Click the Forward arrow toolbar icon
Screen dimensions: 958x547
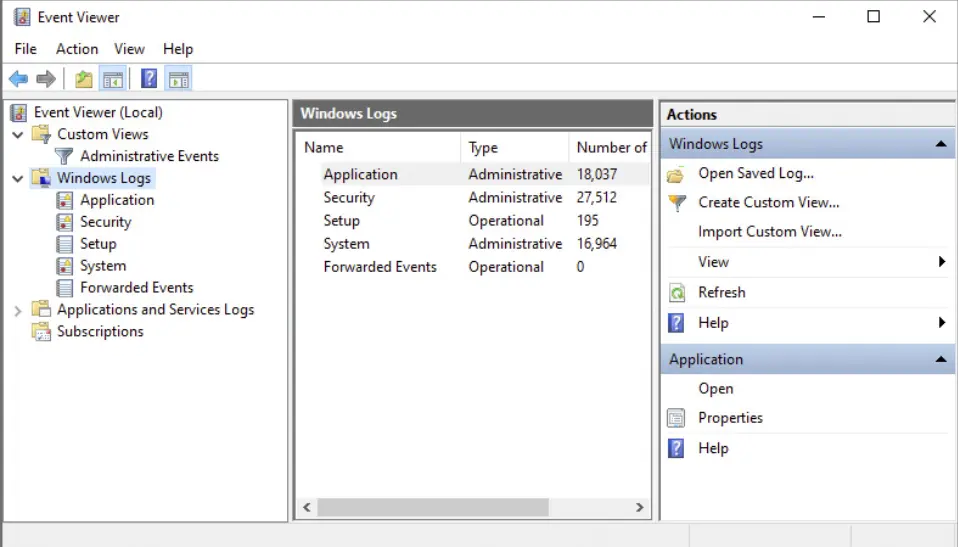point(45,79)
